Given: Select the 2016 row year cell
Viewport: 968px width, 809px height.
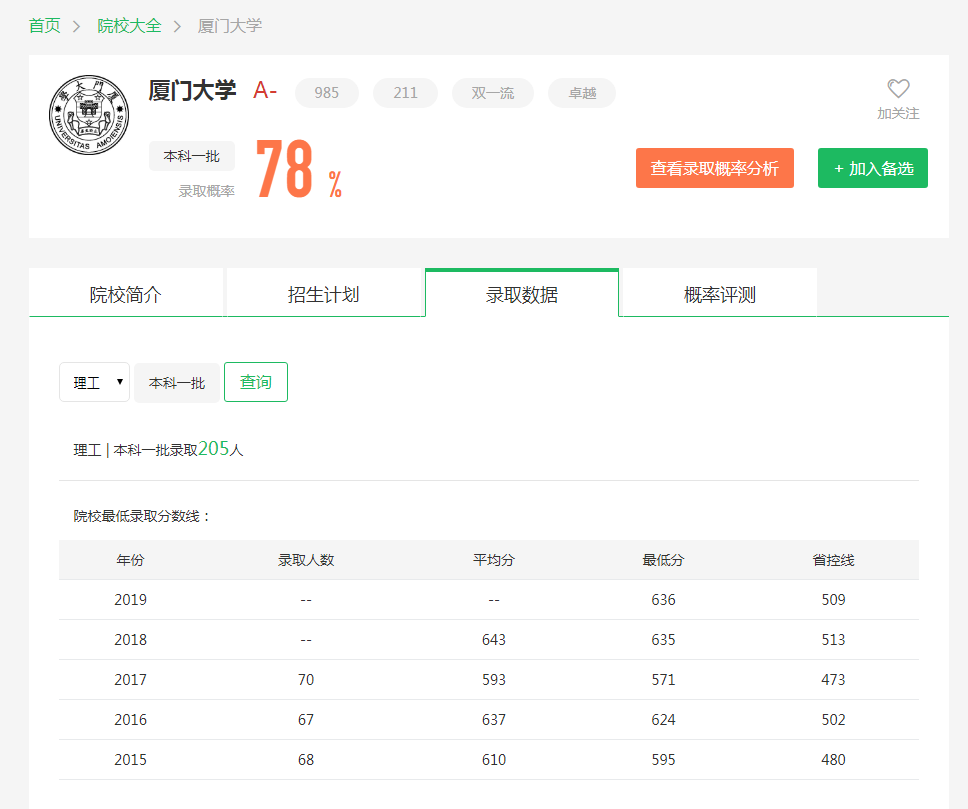Looking at the screenshot, I should coord(130,720).
